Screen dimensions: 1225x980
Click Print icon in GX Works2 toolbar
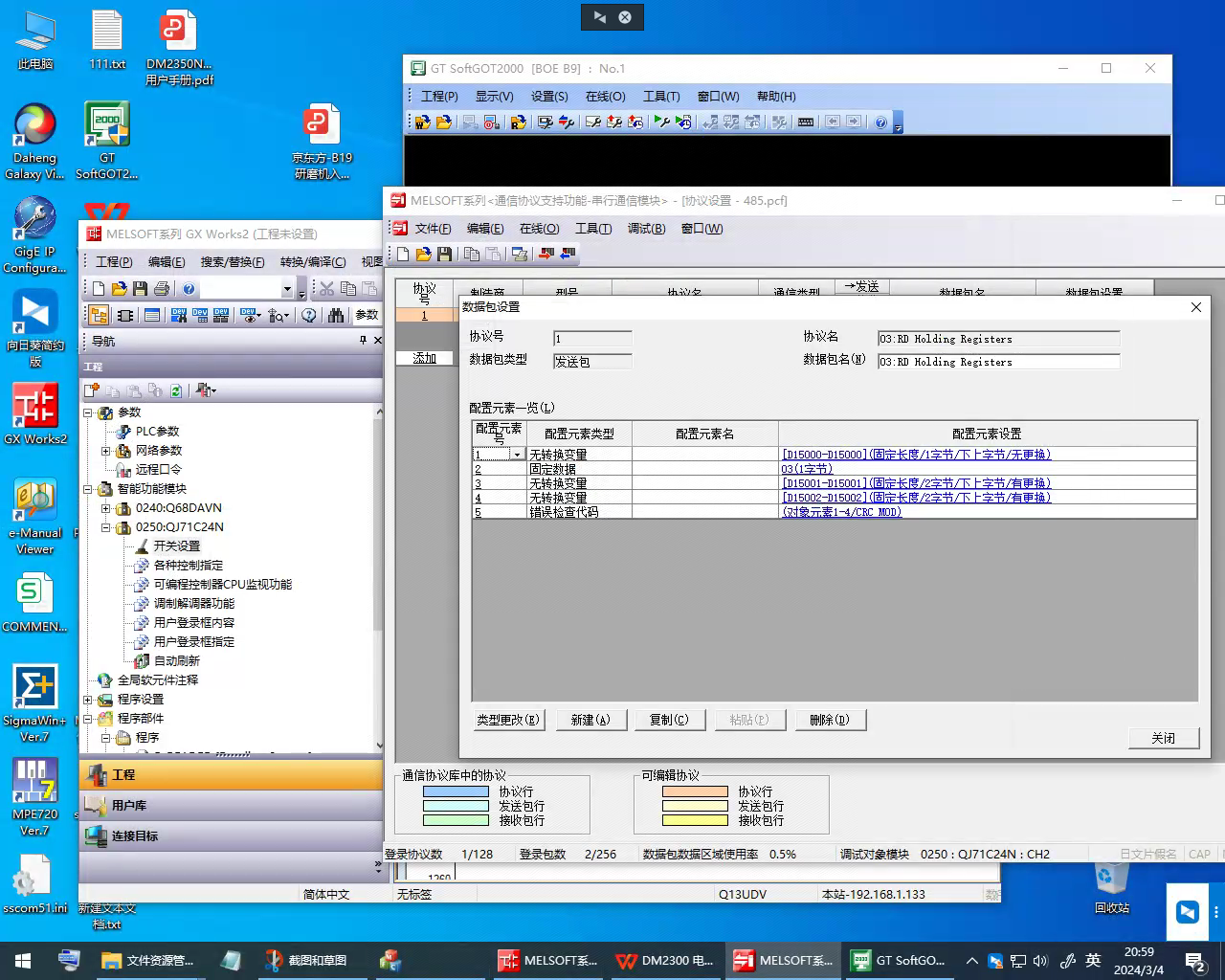point(162,289)
